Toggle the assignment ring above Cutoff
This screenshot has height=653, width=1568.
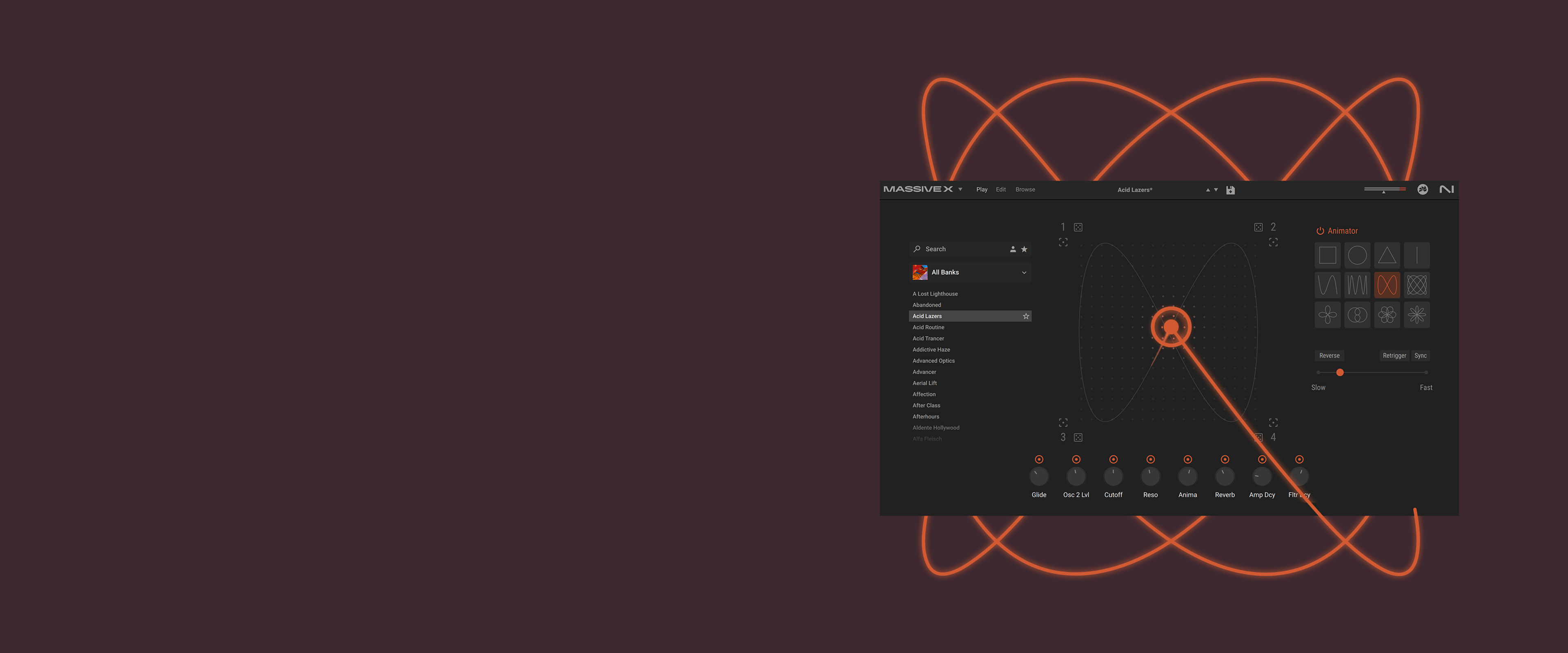click(x=1113, y=459)
